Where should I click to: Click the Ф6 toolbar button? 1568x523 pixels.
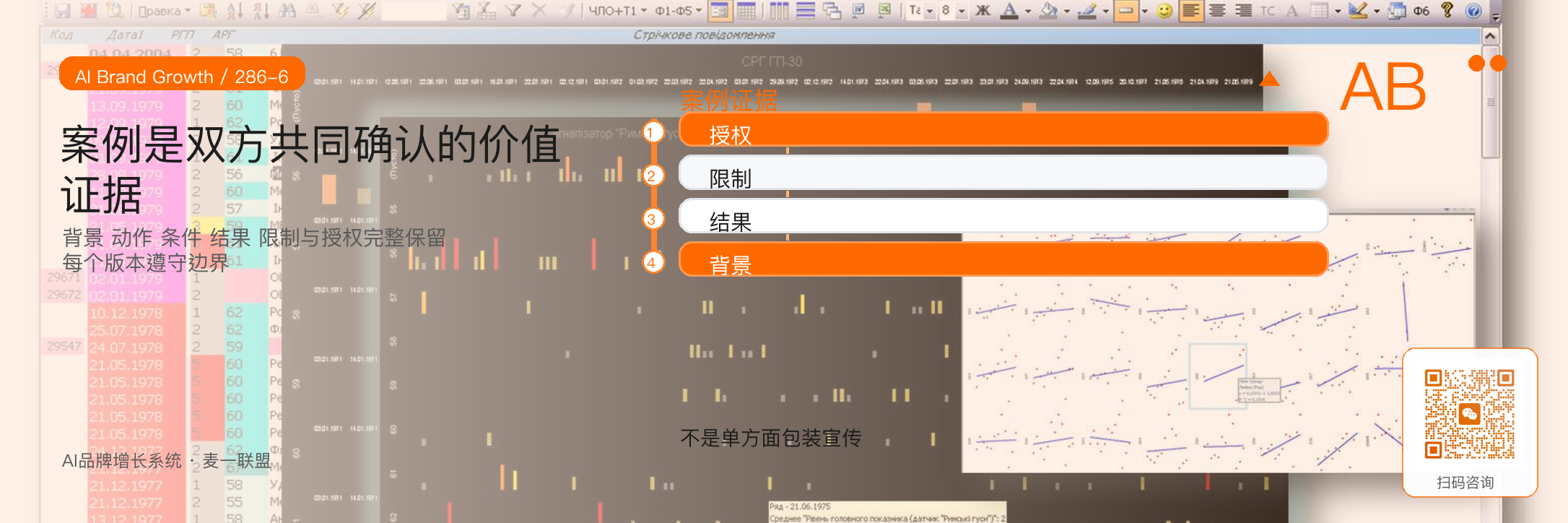point(1421,11)
